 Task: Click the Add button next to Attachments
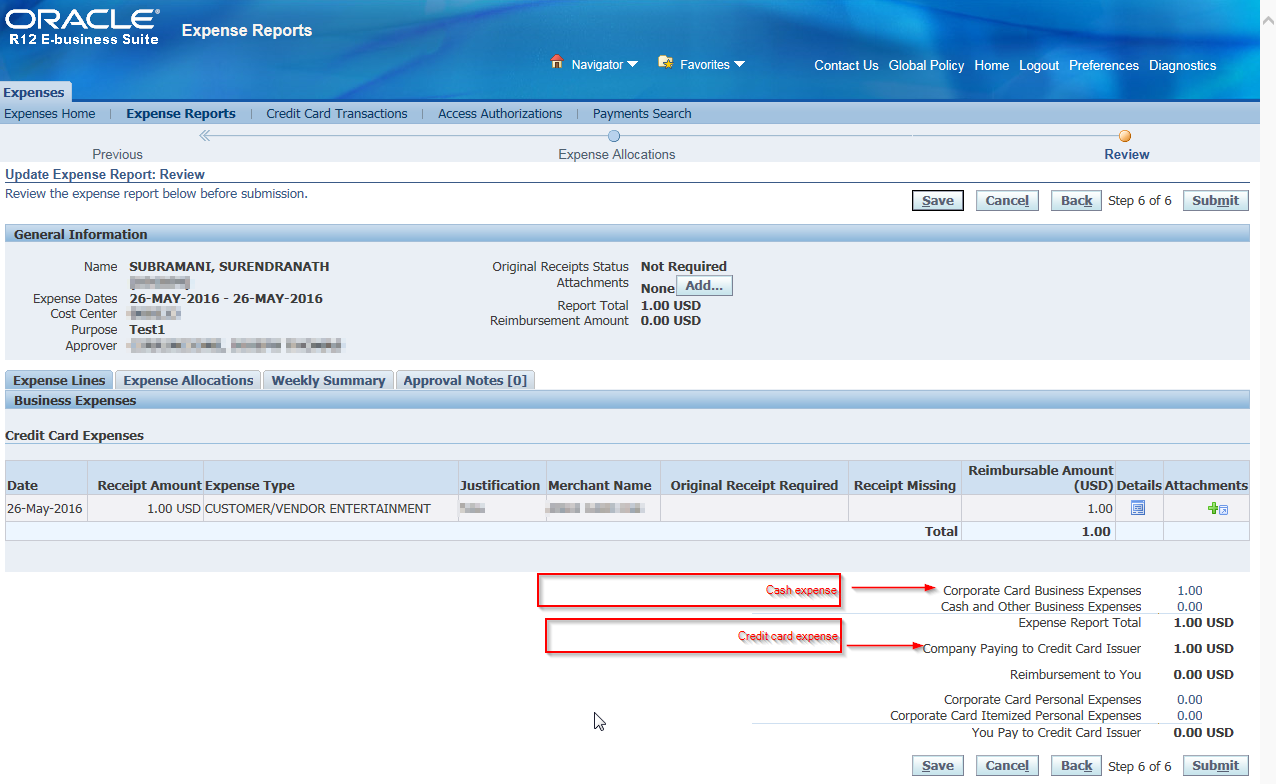[703, 285]
